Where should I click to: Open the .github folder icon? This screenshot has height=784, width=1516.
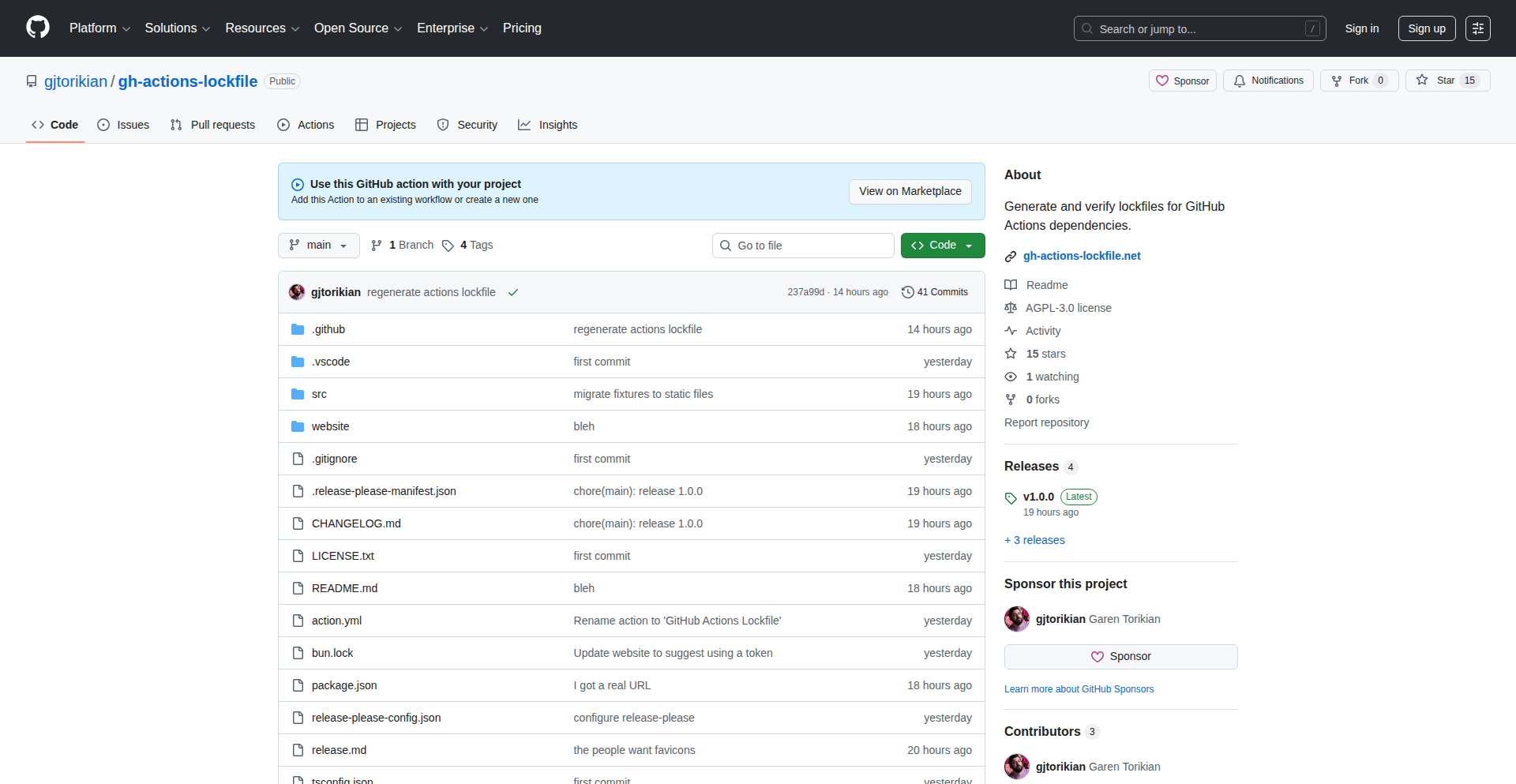(x=298, y=329)
